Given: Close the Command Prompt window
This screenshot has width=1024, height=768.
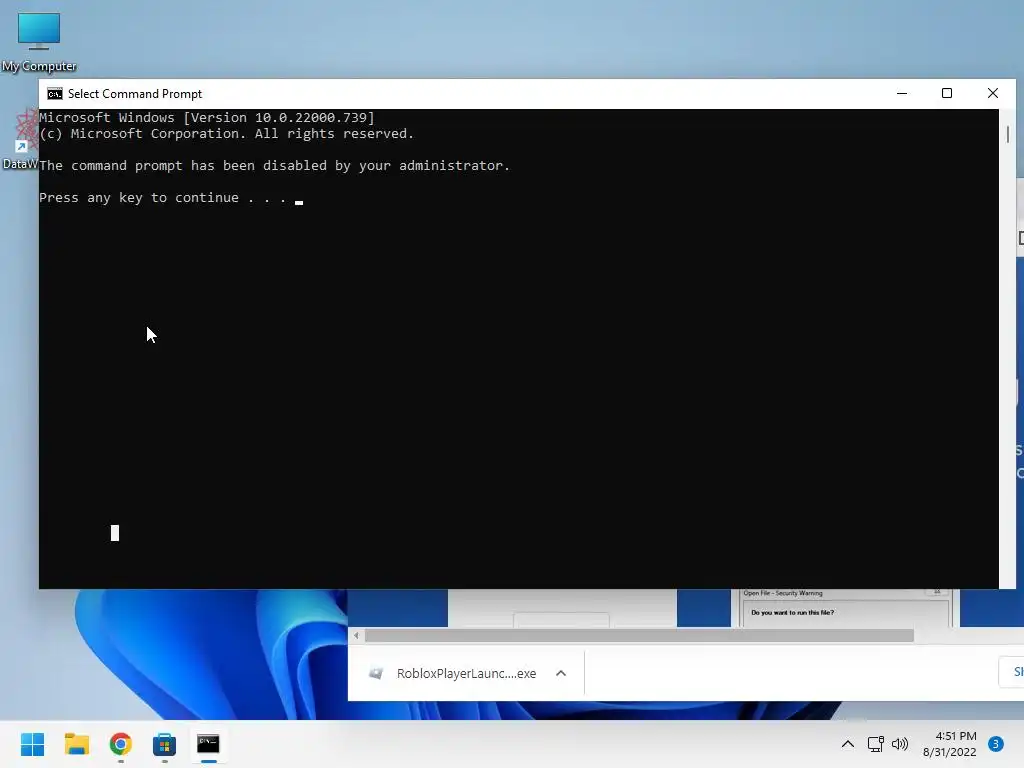Looking at the screenshot, I should pyautogui.click(x=993, y=93).
